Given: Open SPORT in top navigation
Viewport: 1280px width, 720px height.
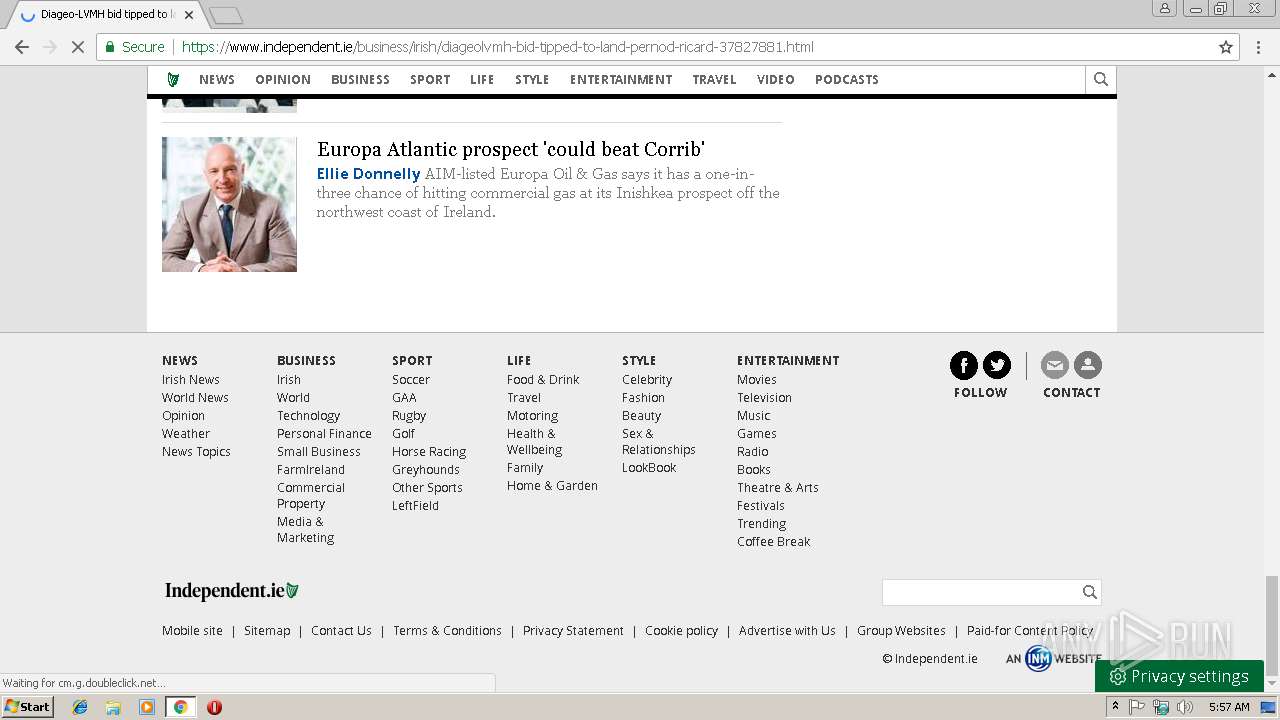Looking at the screenshot, I should 430,80.
